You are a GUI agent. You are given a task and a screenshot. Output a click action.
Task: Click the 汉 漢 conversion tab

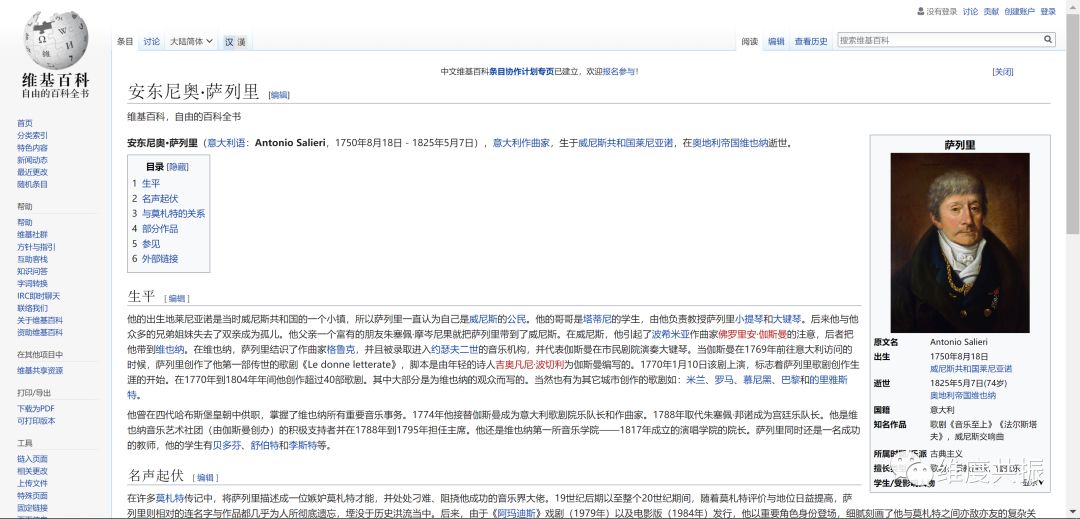(x=235, y=42)
